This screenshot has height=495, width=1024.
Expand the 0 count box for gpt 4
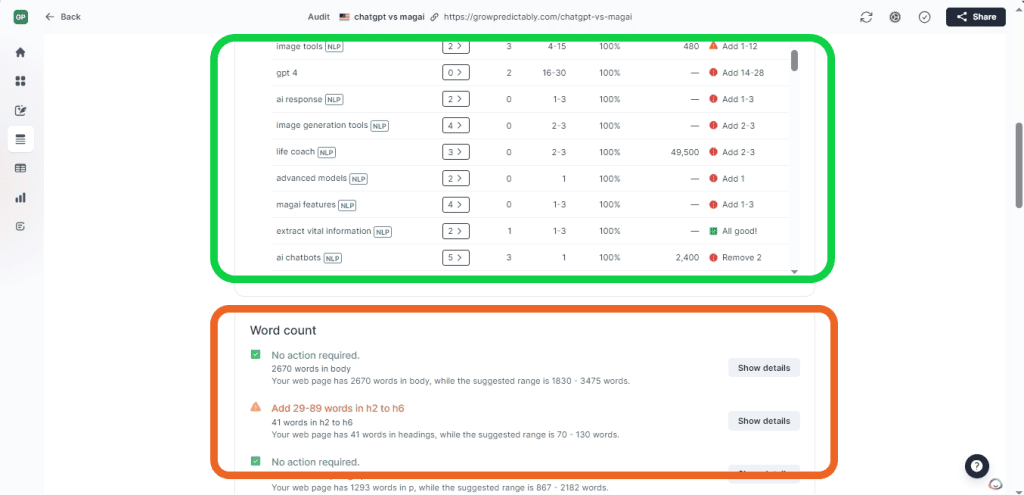pyautogui.click(x=455, y=72)
